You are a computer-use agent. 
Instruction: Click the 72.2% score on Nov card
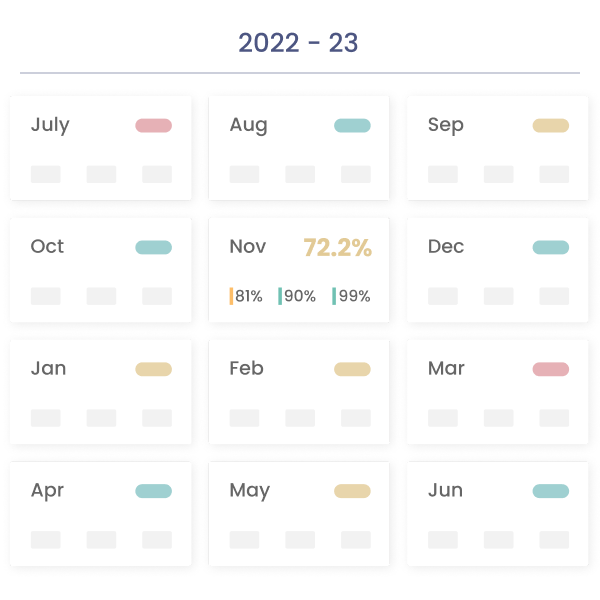[337, 248]
